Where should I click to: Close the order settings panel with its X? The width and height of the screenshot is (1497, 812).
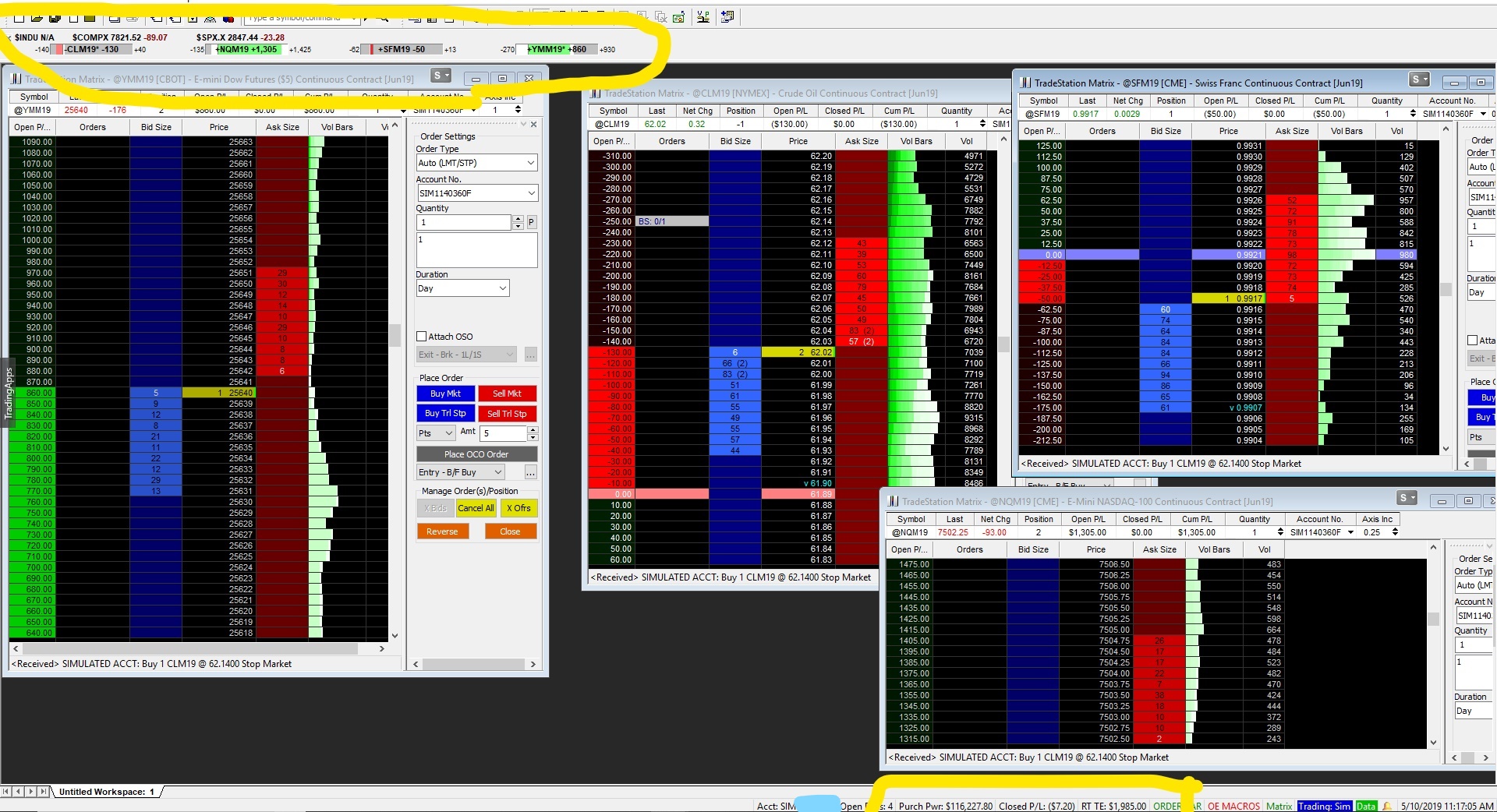point(533,125)
